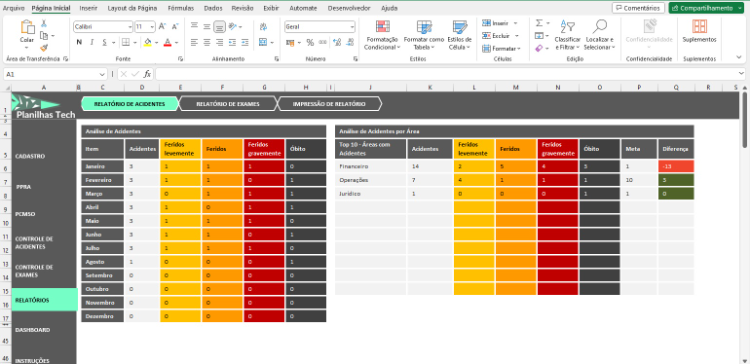
Task: Open the Formatar cells dropdown
Action: point(501,48)
